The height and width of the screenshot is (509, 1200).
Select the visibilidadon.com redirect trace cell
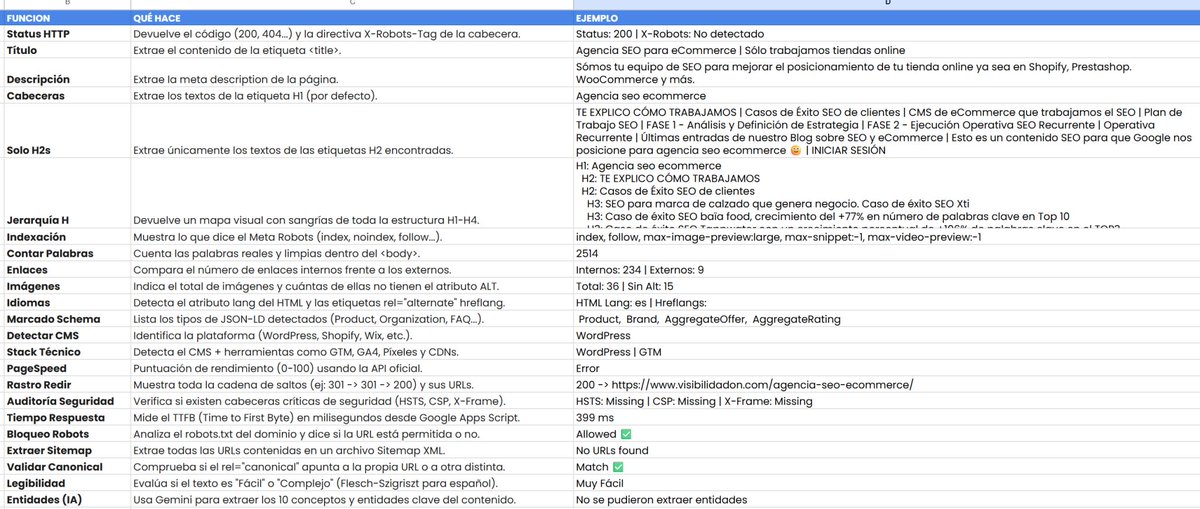click(886, 384)
